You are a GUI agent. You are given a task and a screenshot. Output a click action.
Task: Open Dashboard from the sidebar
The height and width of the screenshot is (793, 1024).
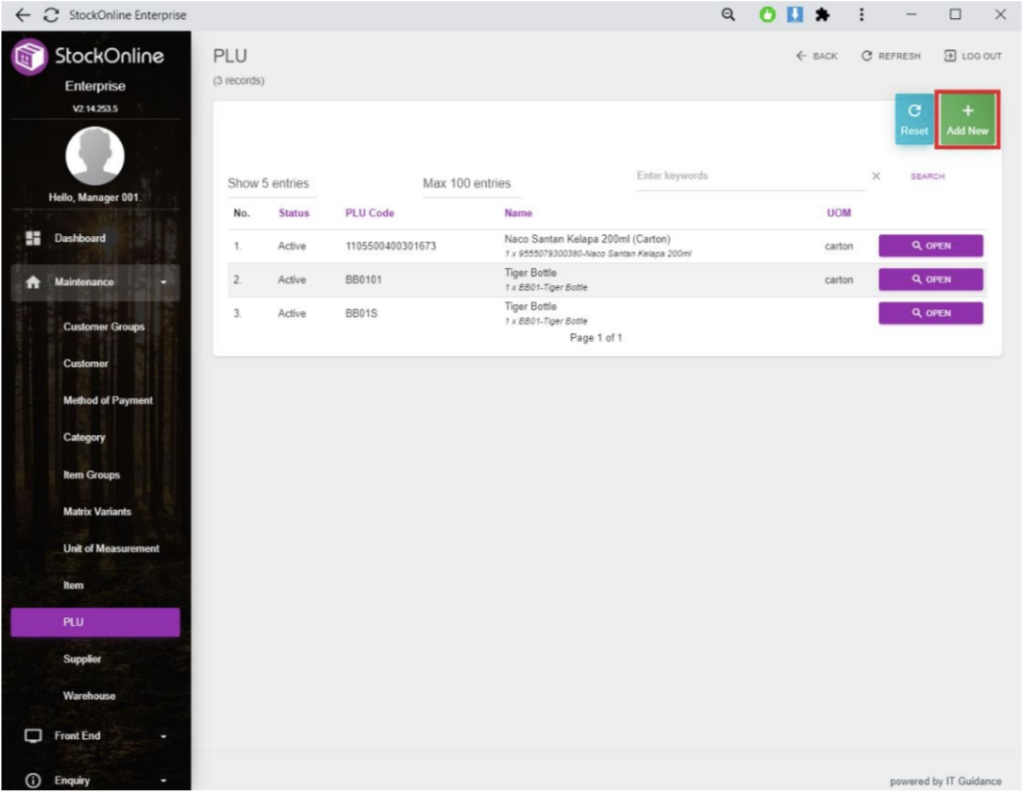(x=80, y=238)
